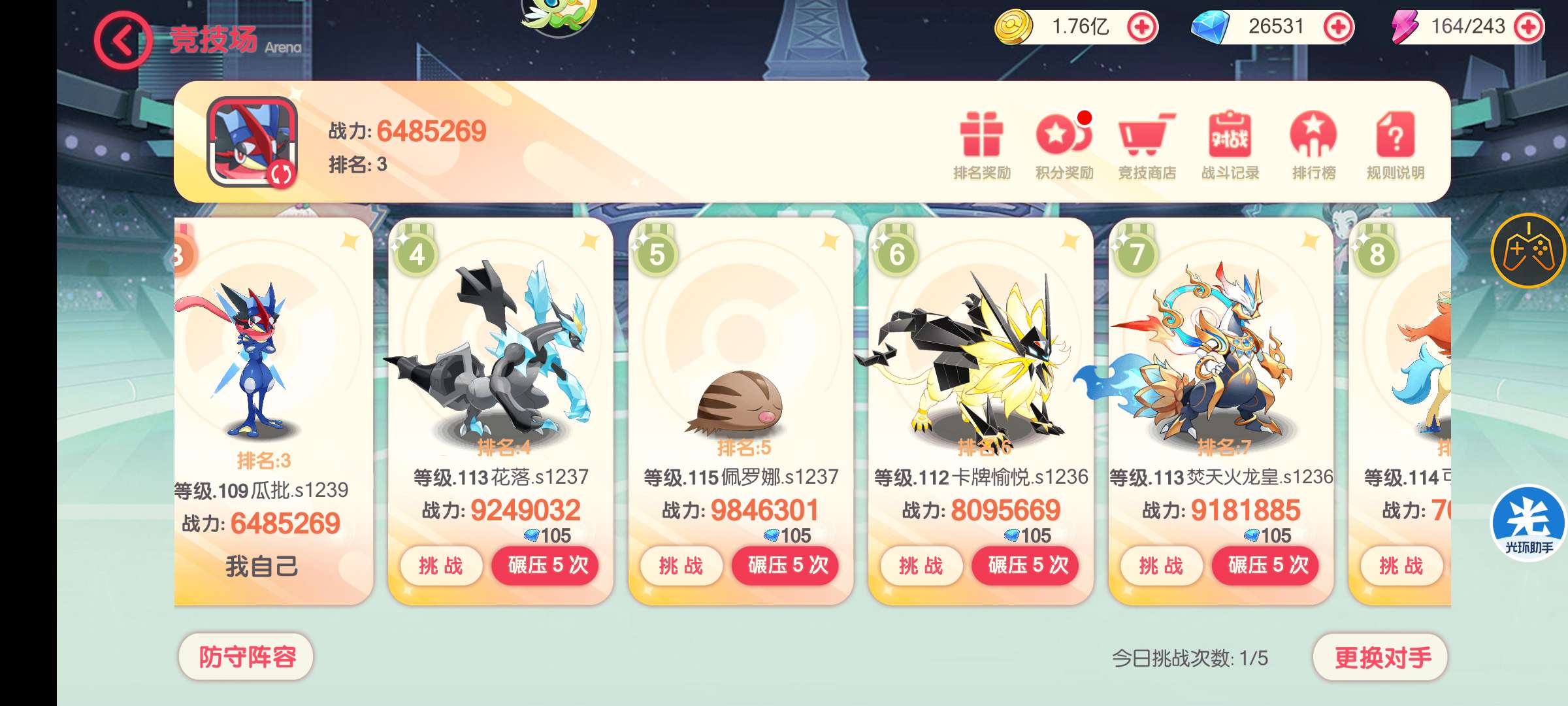The image size is (1568, 706).
Task: Tap the refresh icon on player avatar
Action: click(281, 174)
